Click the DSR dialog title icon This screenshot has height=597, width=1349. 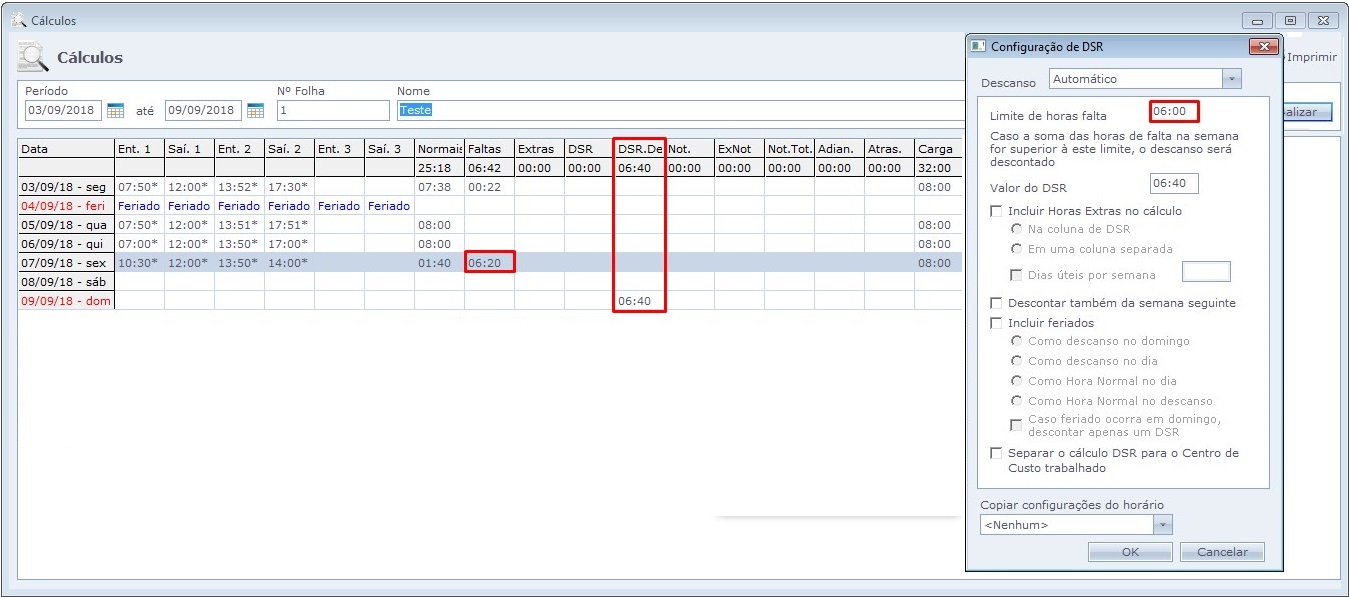[979, 47]
